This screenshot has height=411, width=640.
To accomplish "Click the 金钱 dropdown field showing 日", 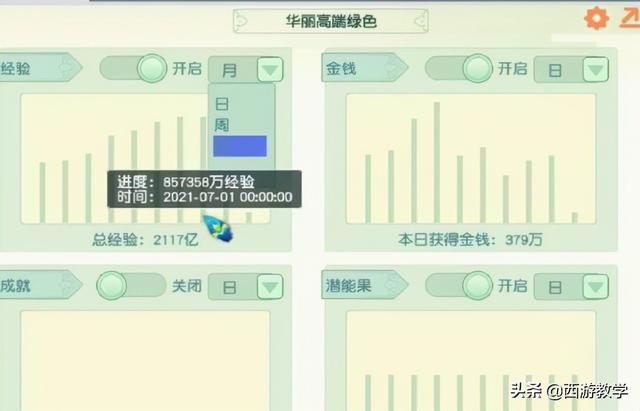I will coord(571,70).
